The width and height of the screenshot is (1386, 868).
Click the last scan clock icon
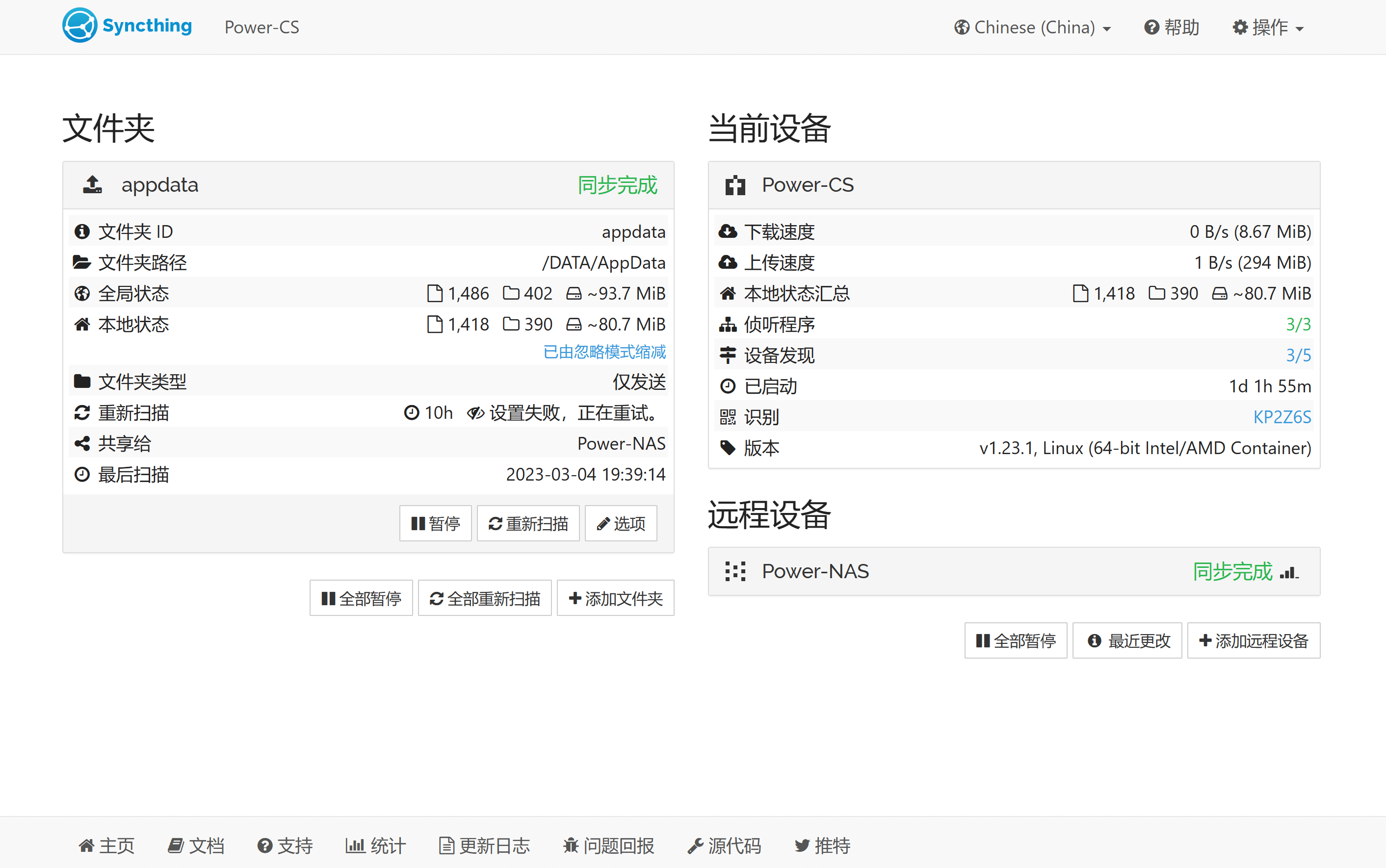(82, 474)
